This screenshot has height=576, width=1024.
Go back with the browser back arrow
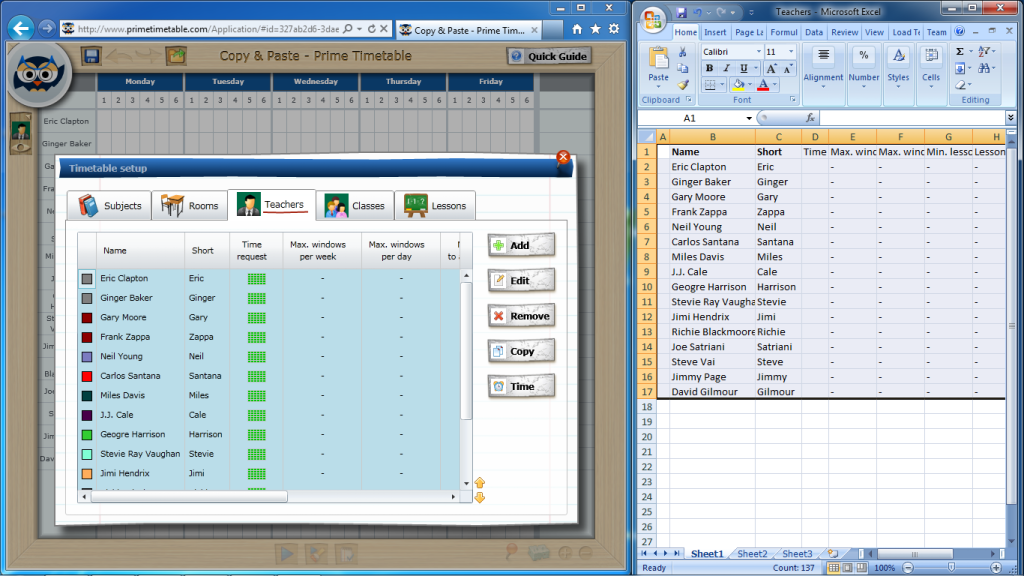click(x=22, y=28)
